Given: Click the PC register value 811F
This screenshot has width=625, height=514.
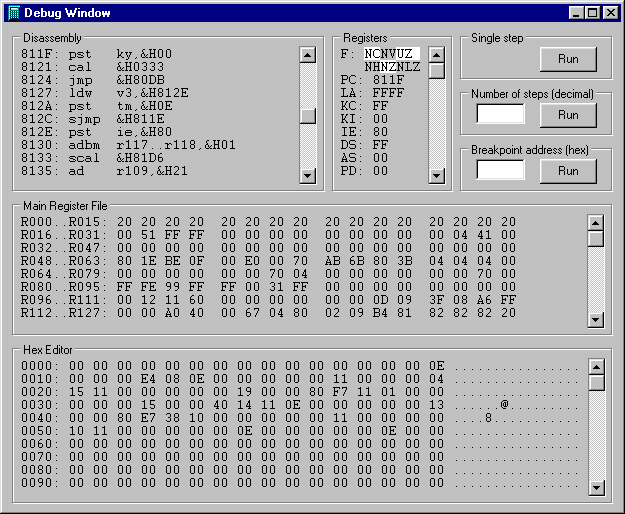Looking at the screenshot, I should [388, 80].
